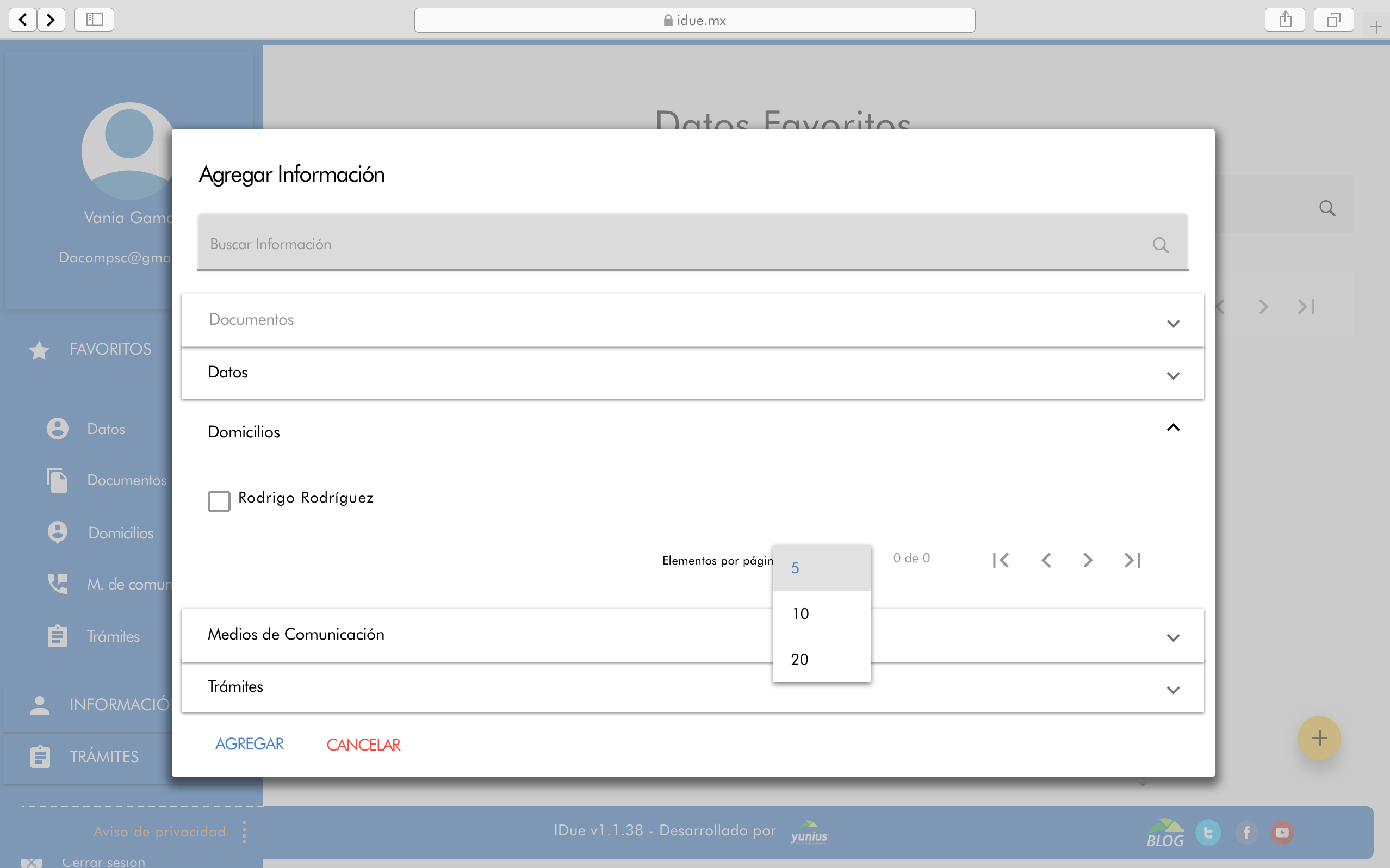Click the yellow plus add button
The image size is (1390, 868).
tap(1318, 737)
